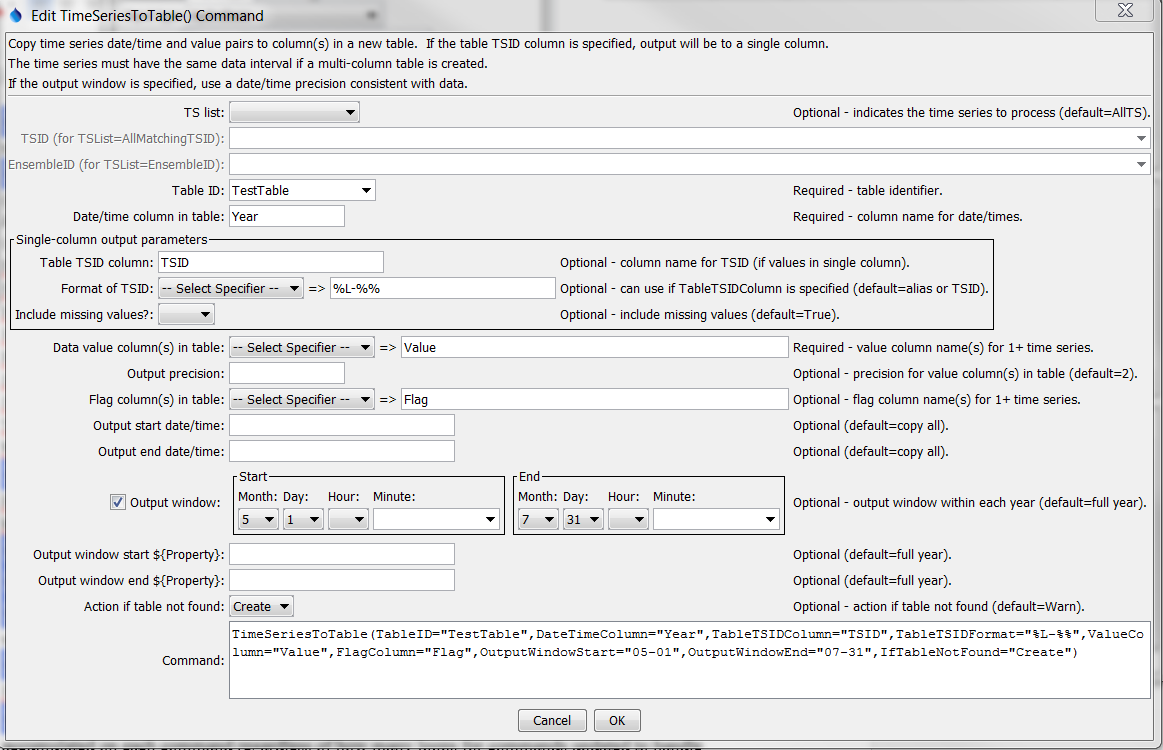Click the Flag column field containing Flag
The height and width of the screenshot is (750, 1163).
point(595,399)
